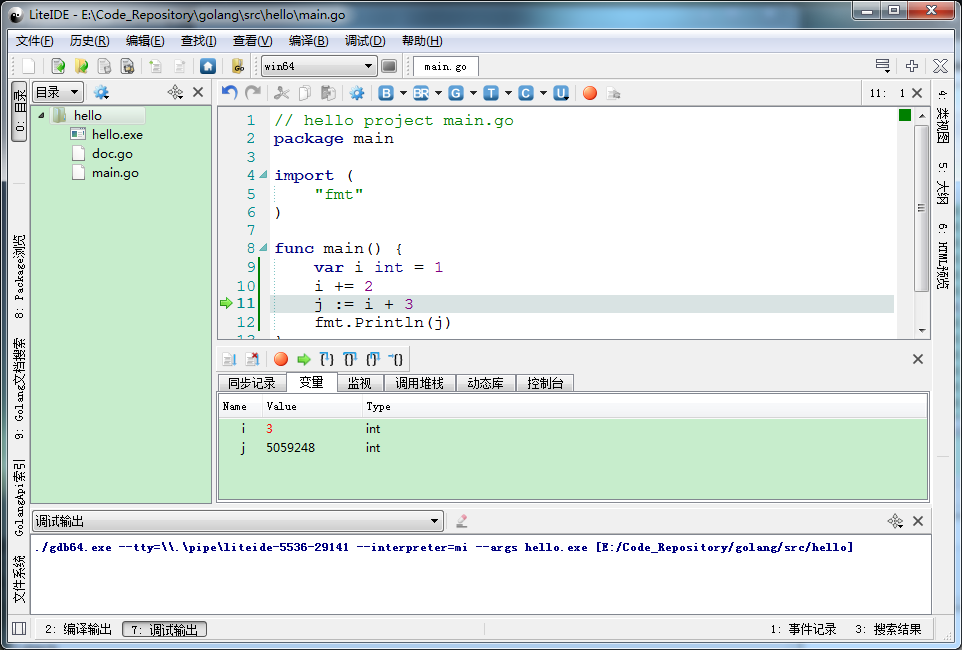The height and width of the screenshot is (650, 962).
Task: Toggle the 2: 编译输出 bottom panel button
Action: [x=78, y=629]
